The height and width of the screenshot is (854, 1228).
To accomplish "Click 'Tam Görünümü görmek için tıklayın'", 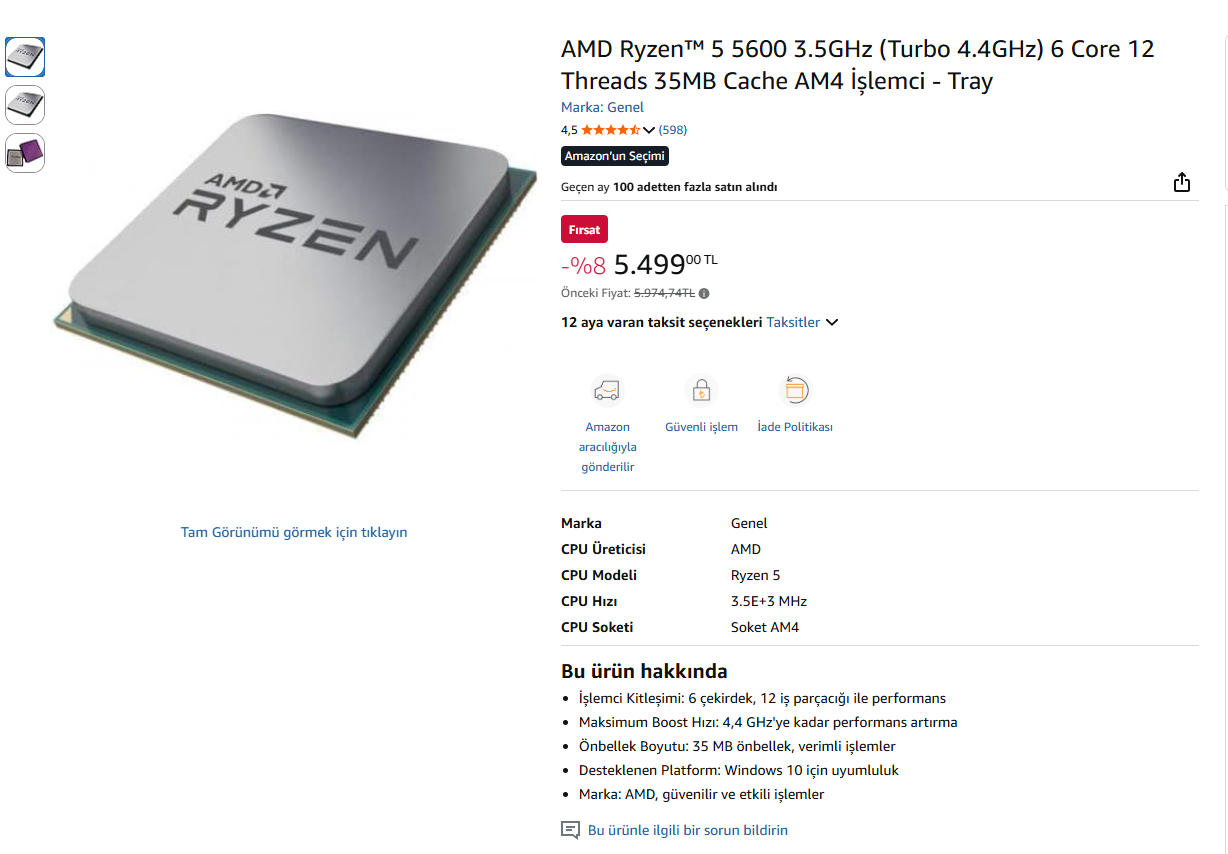I will pyautogui.click(x=294, y=532).
